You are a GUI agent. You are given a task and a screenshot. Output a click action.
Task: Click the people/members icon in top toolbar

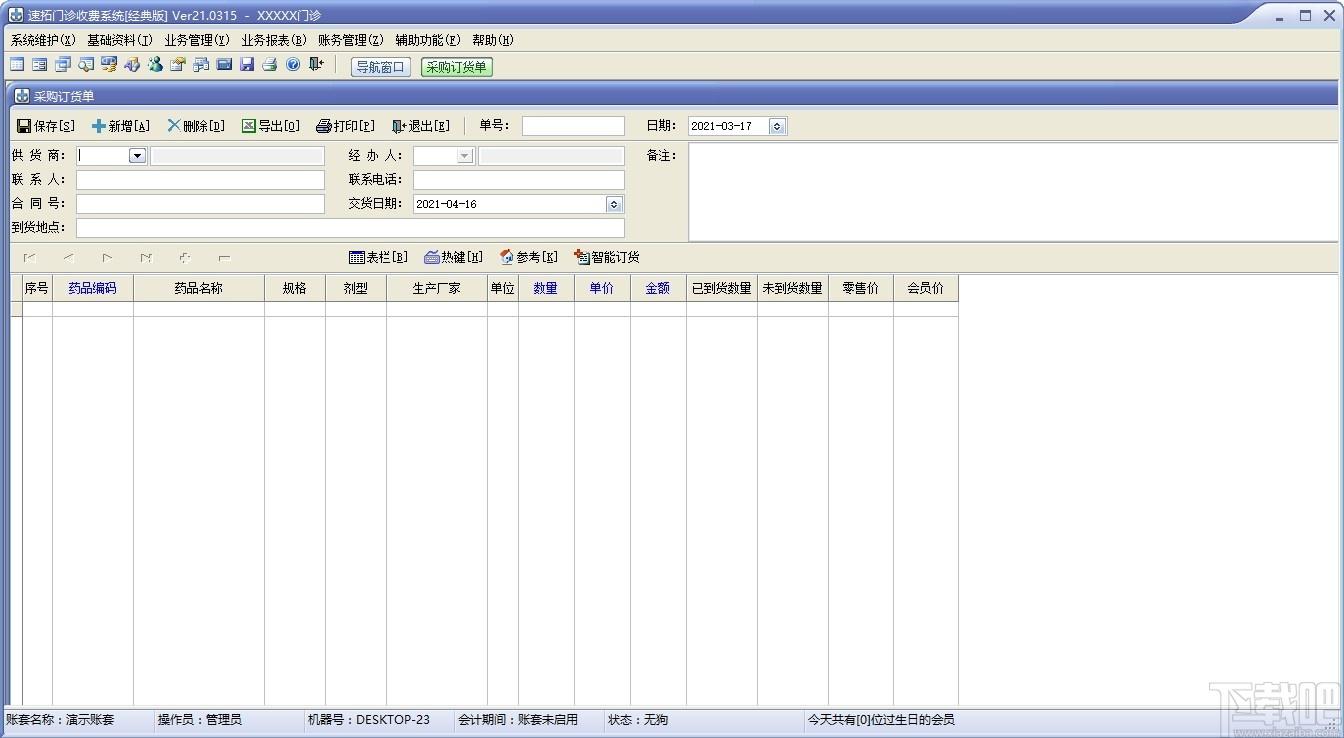[x=155, y=65]
